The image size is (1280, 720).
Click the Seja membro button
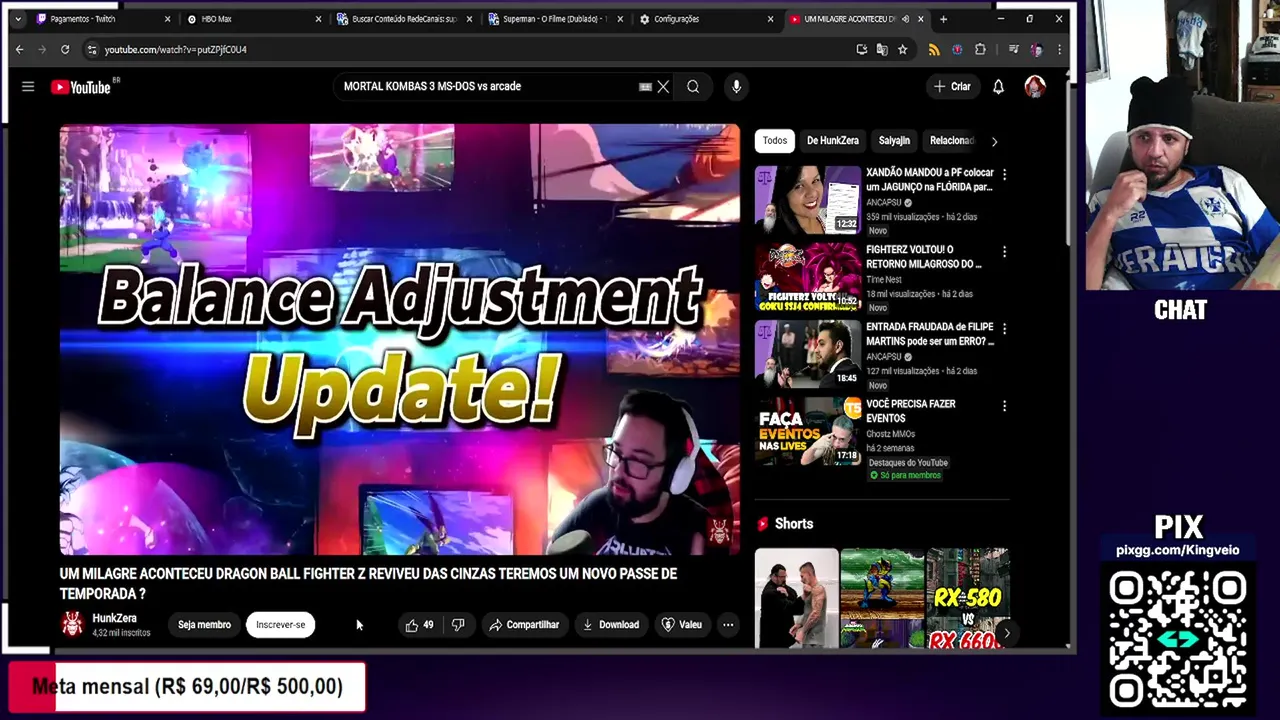204,625
